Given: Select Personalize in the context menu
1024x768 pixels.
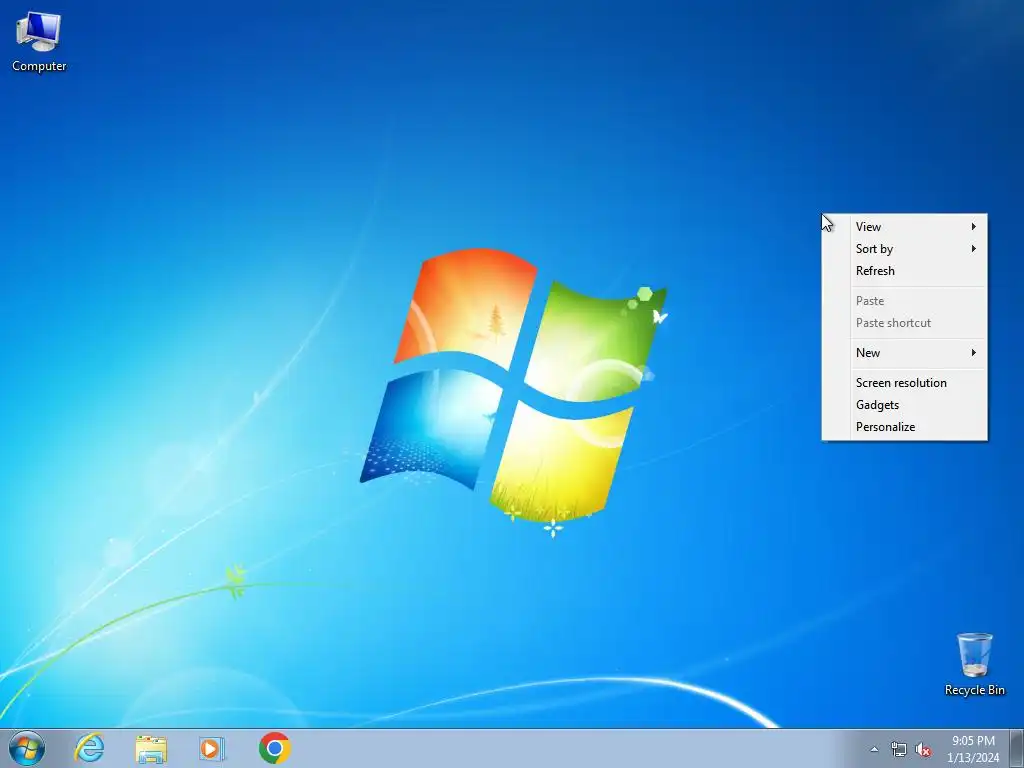Looking at the screenshot, I should point(904,427).
